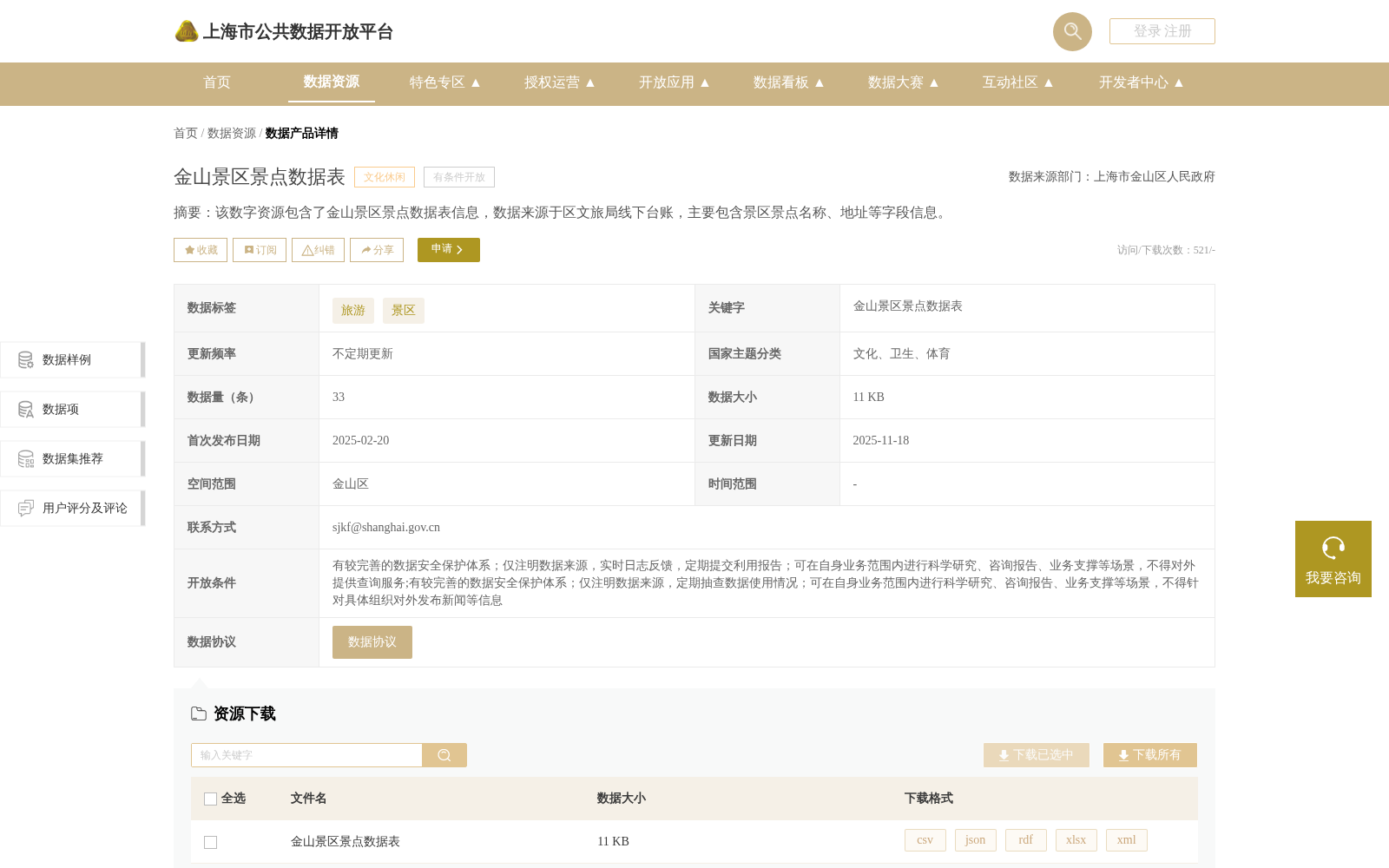
Task: Click the 我要咨询 headset consult button
Action: [x=1333, y=559]
